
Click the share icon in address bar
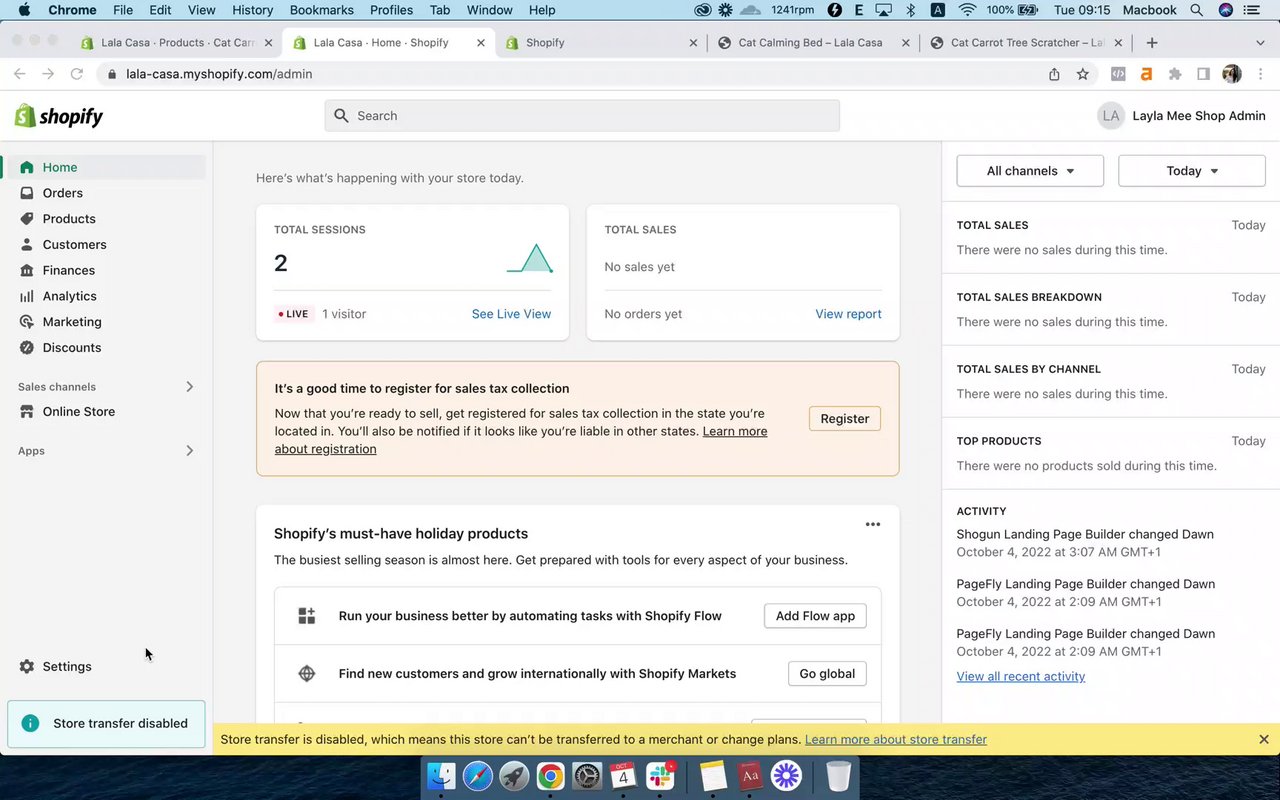[1054, 74]
